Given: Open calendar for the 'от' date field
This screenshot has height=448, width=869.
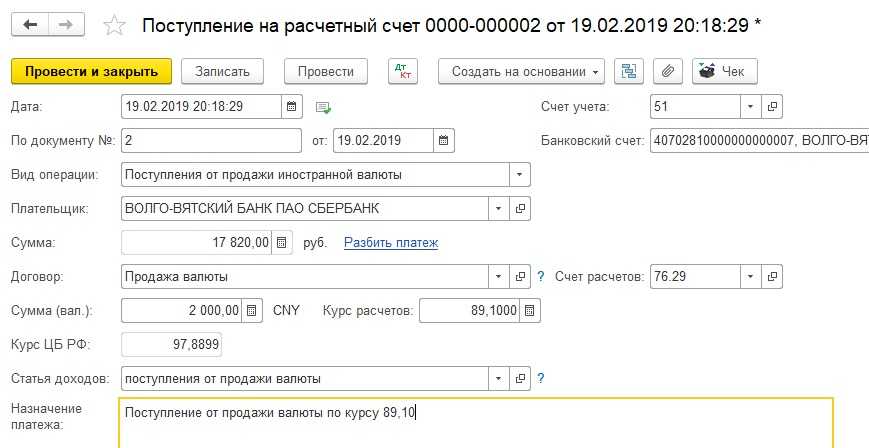Looking at the screenshot, I should pos(443,140).
